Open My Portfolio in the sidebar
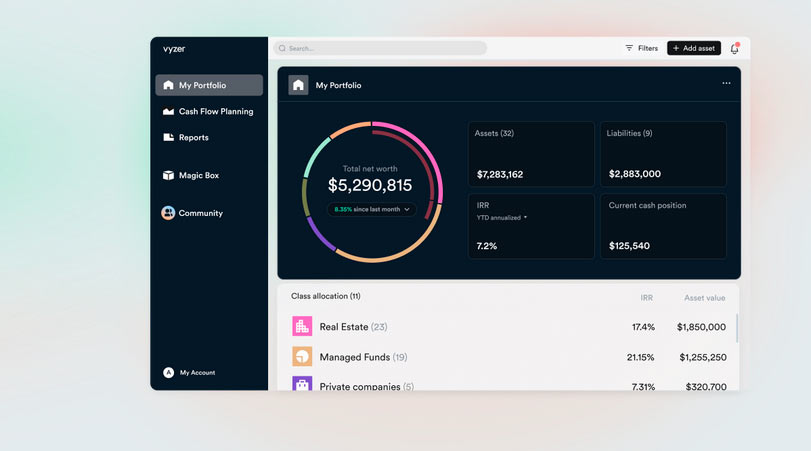 tap(209, 85)
